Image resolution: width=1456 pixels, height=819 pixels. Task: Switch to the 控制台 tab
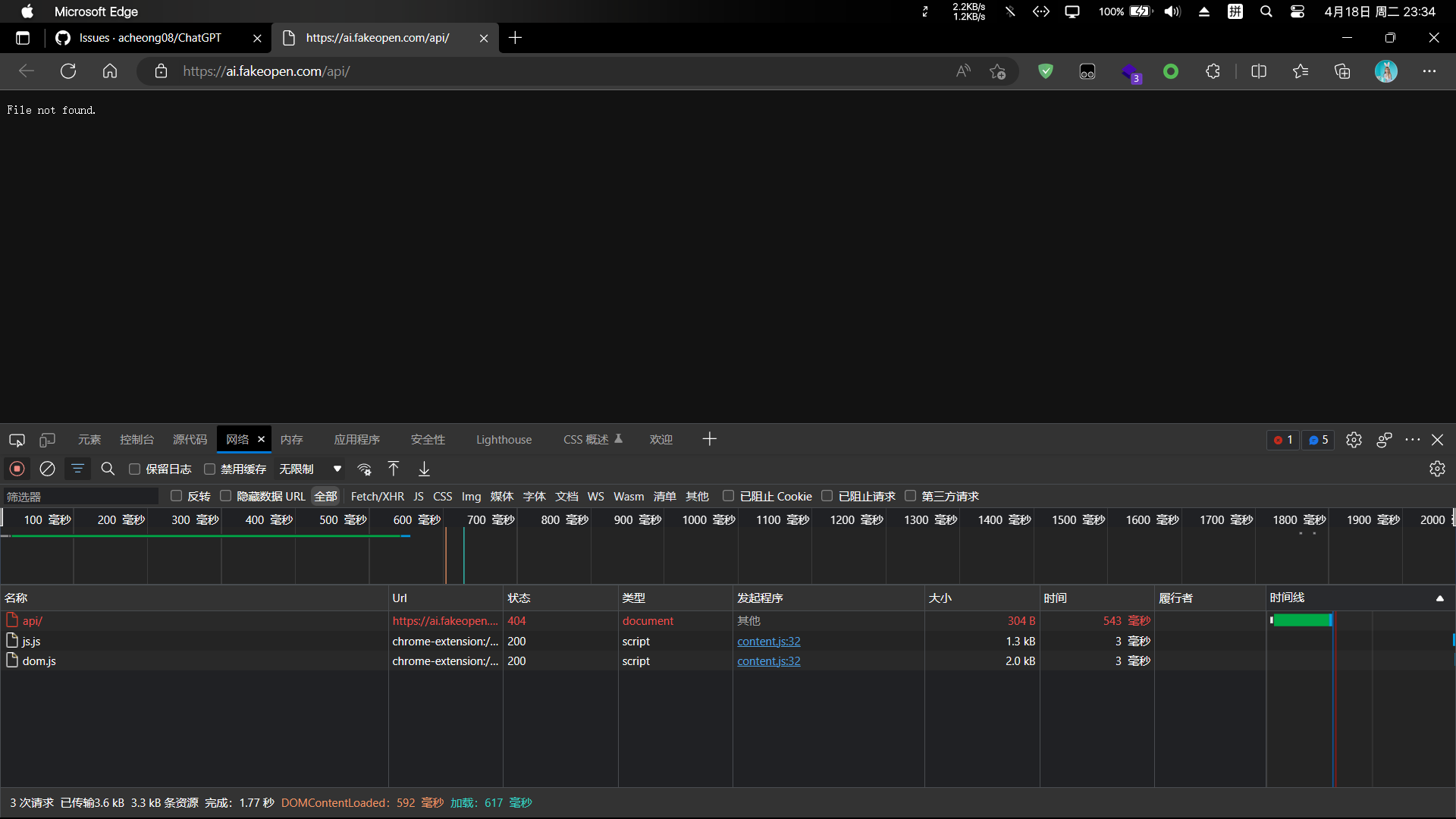pyautogui.click(x=136, y=440)
